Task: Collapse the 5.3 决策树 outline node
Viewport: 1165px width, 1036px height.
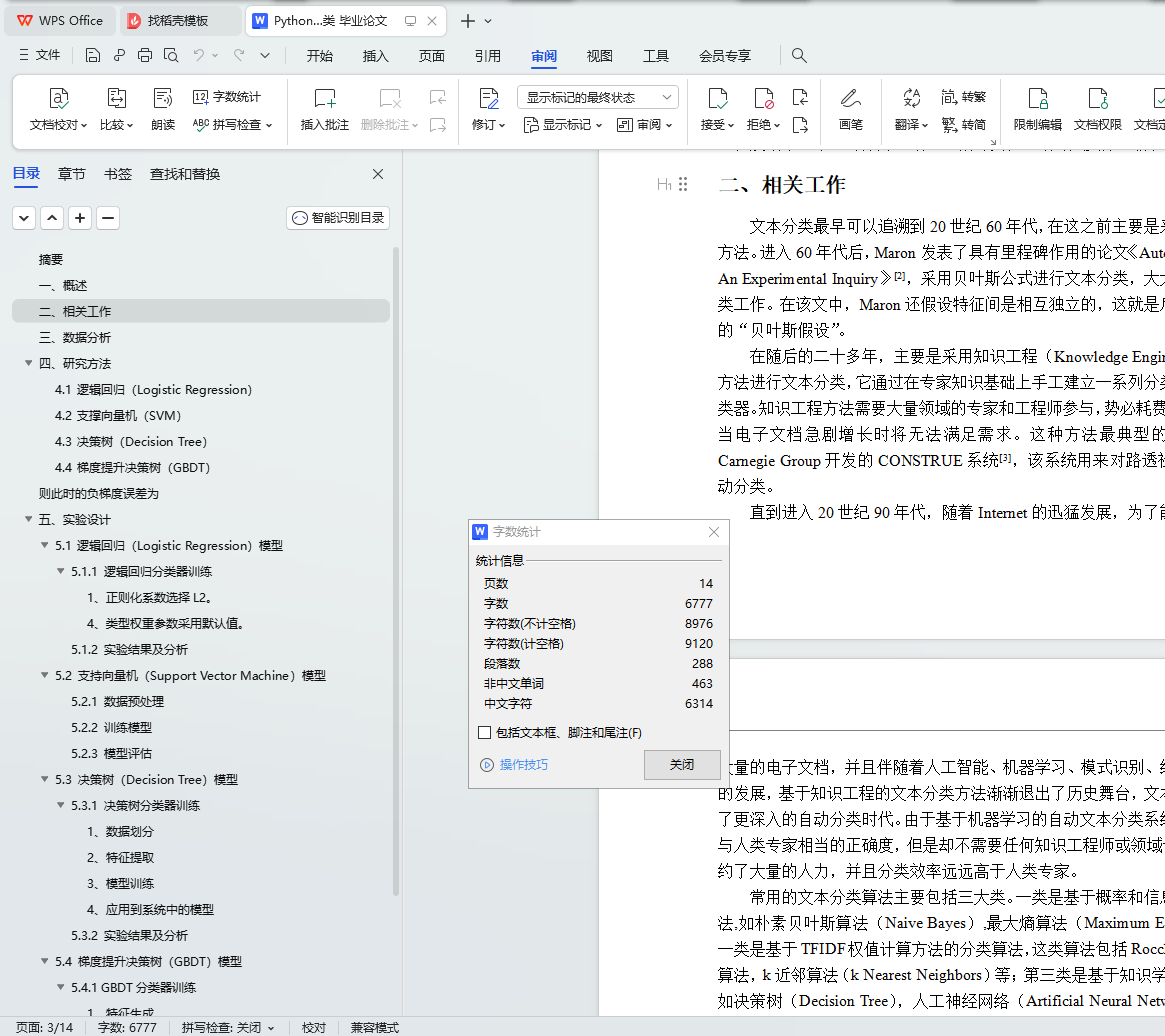Action: click(45, 780)
